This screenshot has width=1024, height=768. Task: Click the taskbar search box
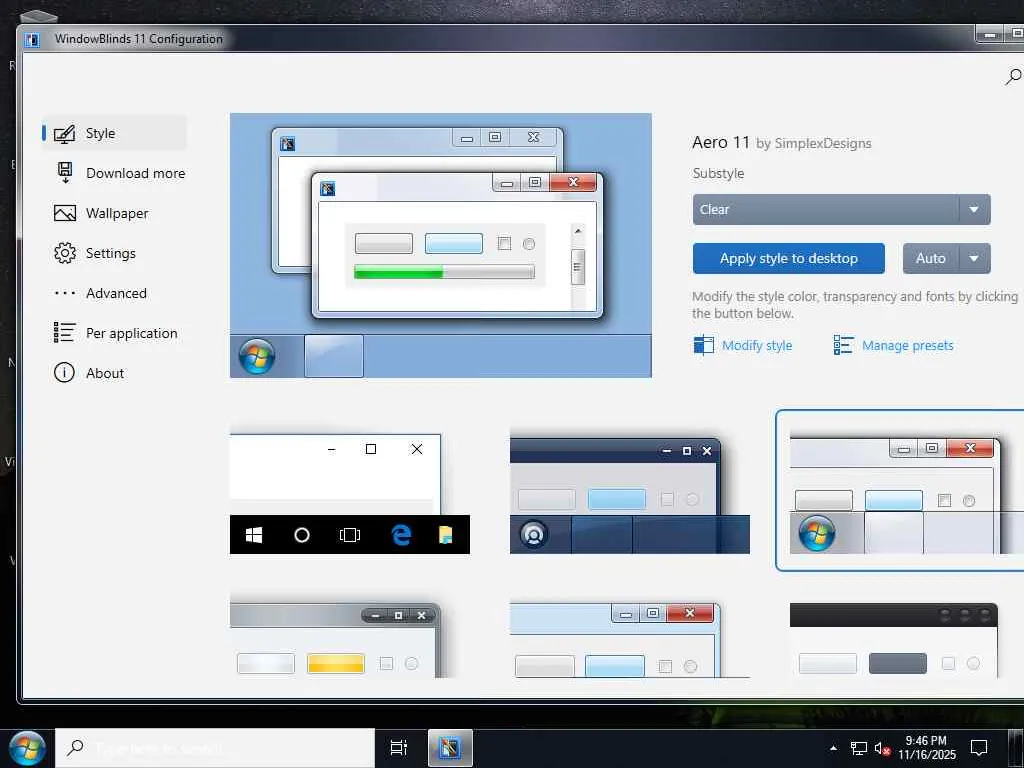pyautogui.click(x=215, y=748)
